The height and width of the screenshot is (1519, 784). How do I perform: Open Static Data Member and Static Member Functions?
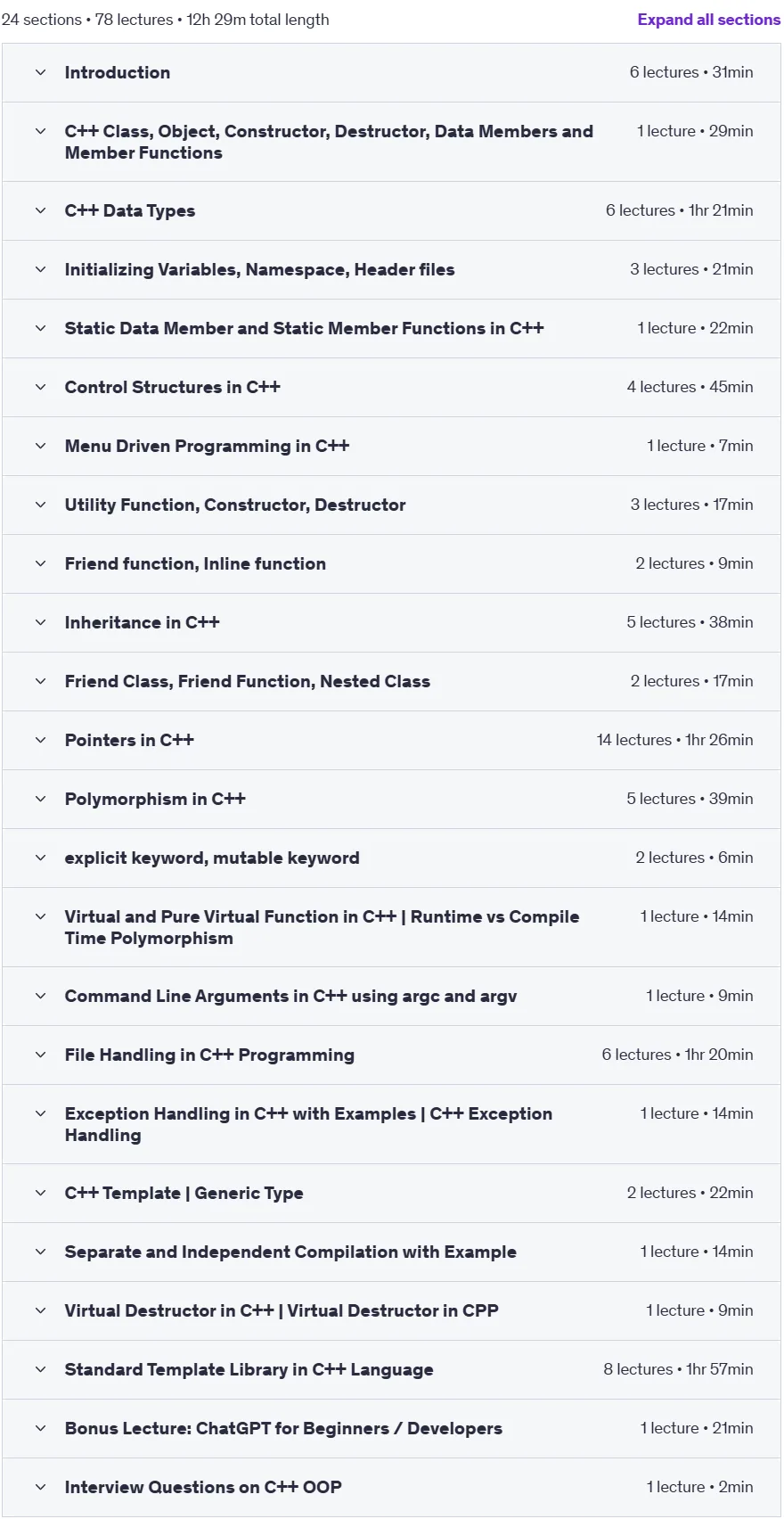[x=392, y=328]
